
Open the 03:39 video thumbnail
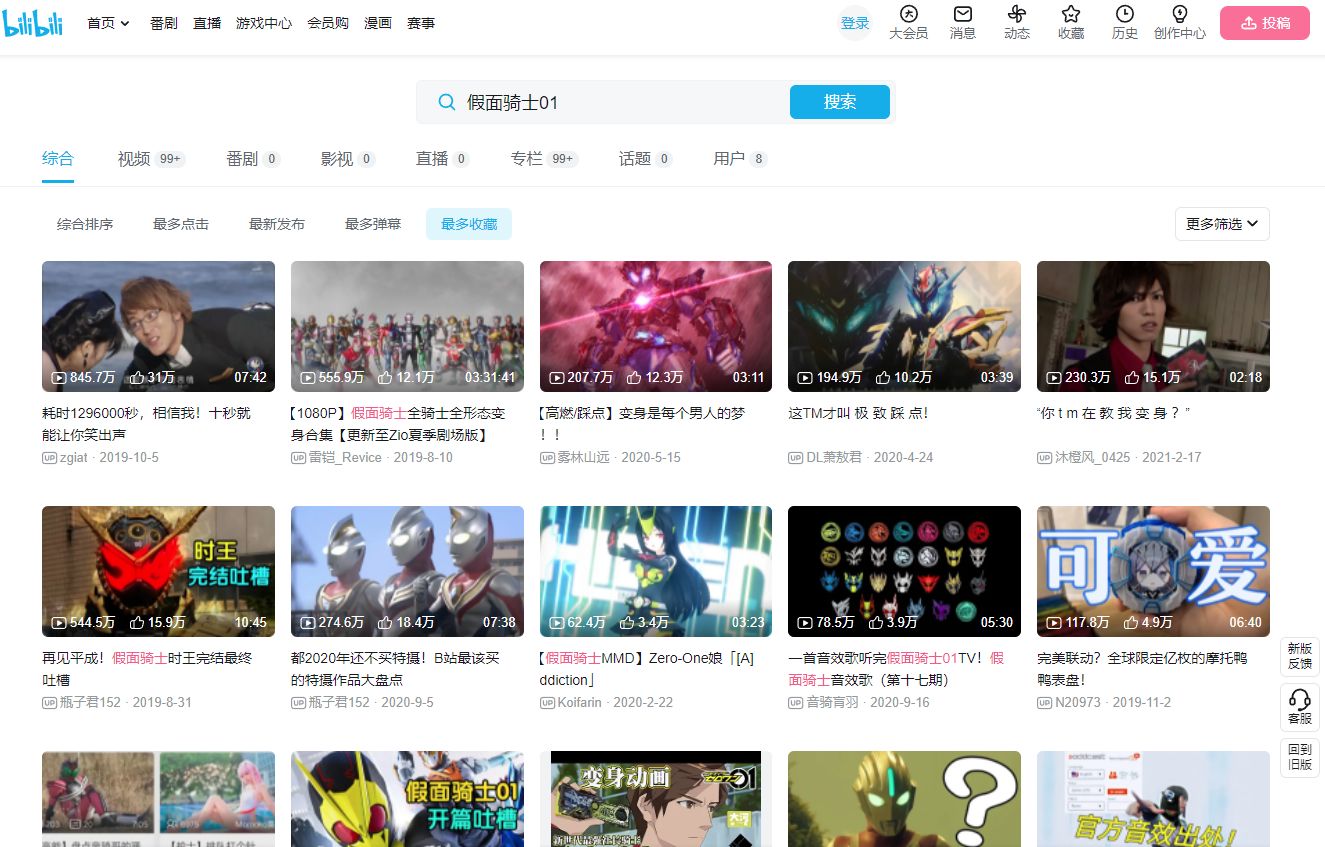pyautogui.click(x=904, y=326)
